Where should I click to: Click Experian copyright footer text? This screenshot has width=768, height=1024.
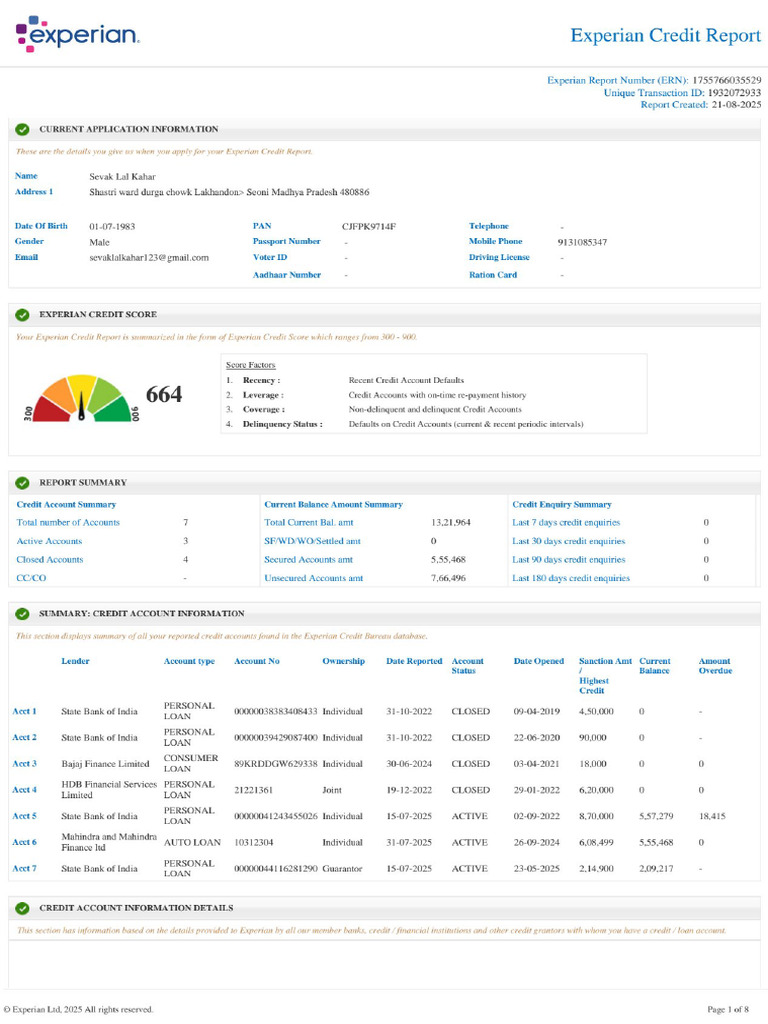coord(78,1009)
